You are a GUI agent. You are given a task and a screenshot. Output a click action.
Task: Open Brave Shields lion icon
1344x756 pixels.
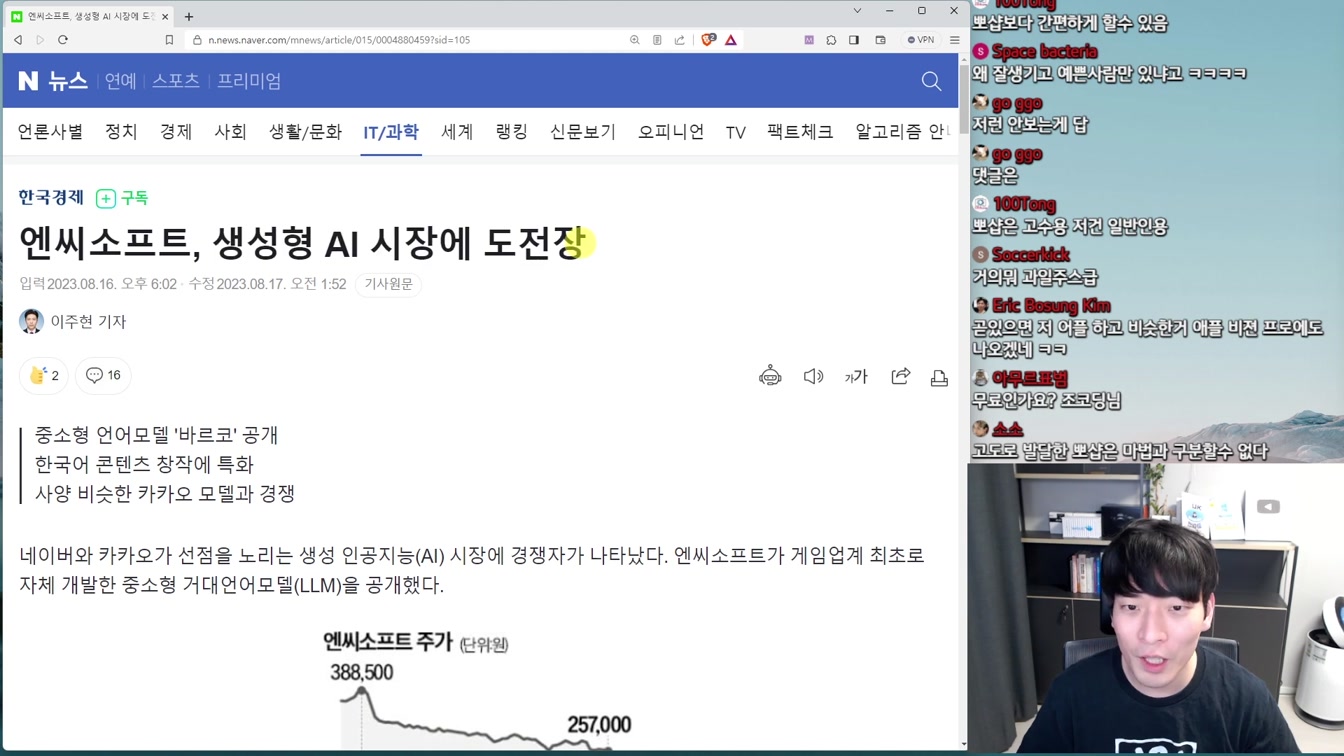tap(708, 40)
